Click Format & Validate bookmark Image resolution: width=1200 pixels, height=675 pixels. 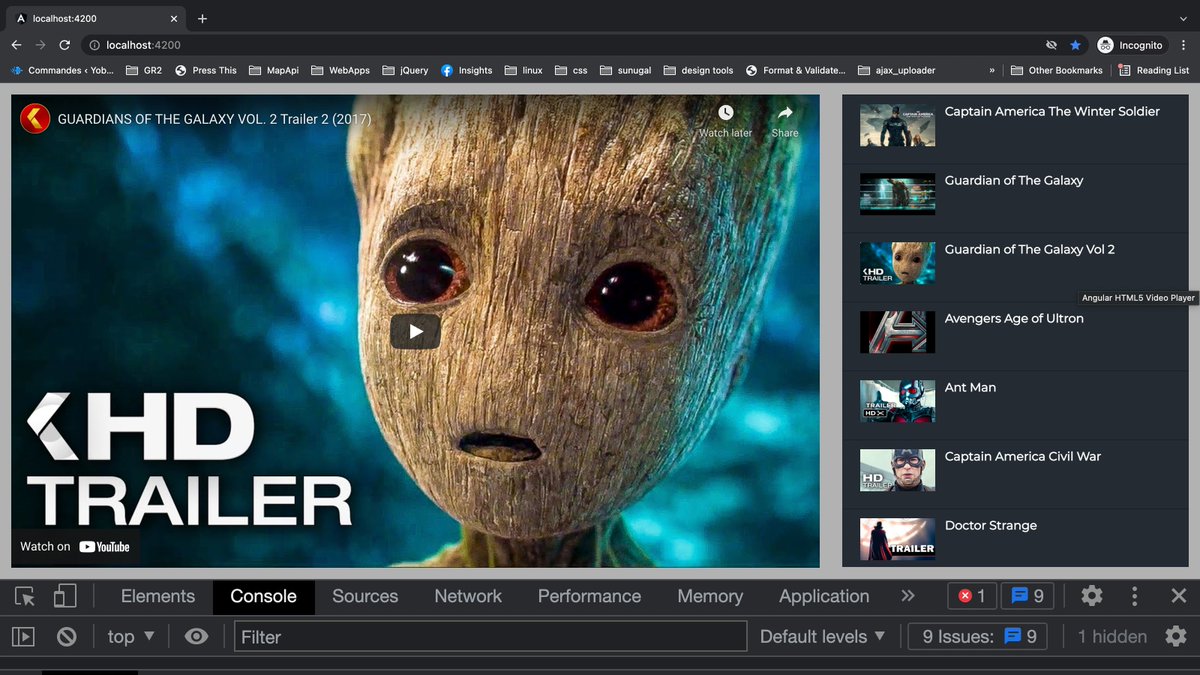[795, 70]
